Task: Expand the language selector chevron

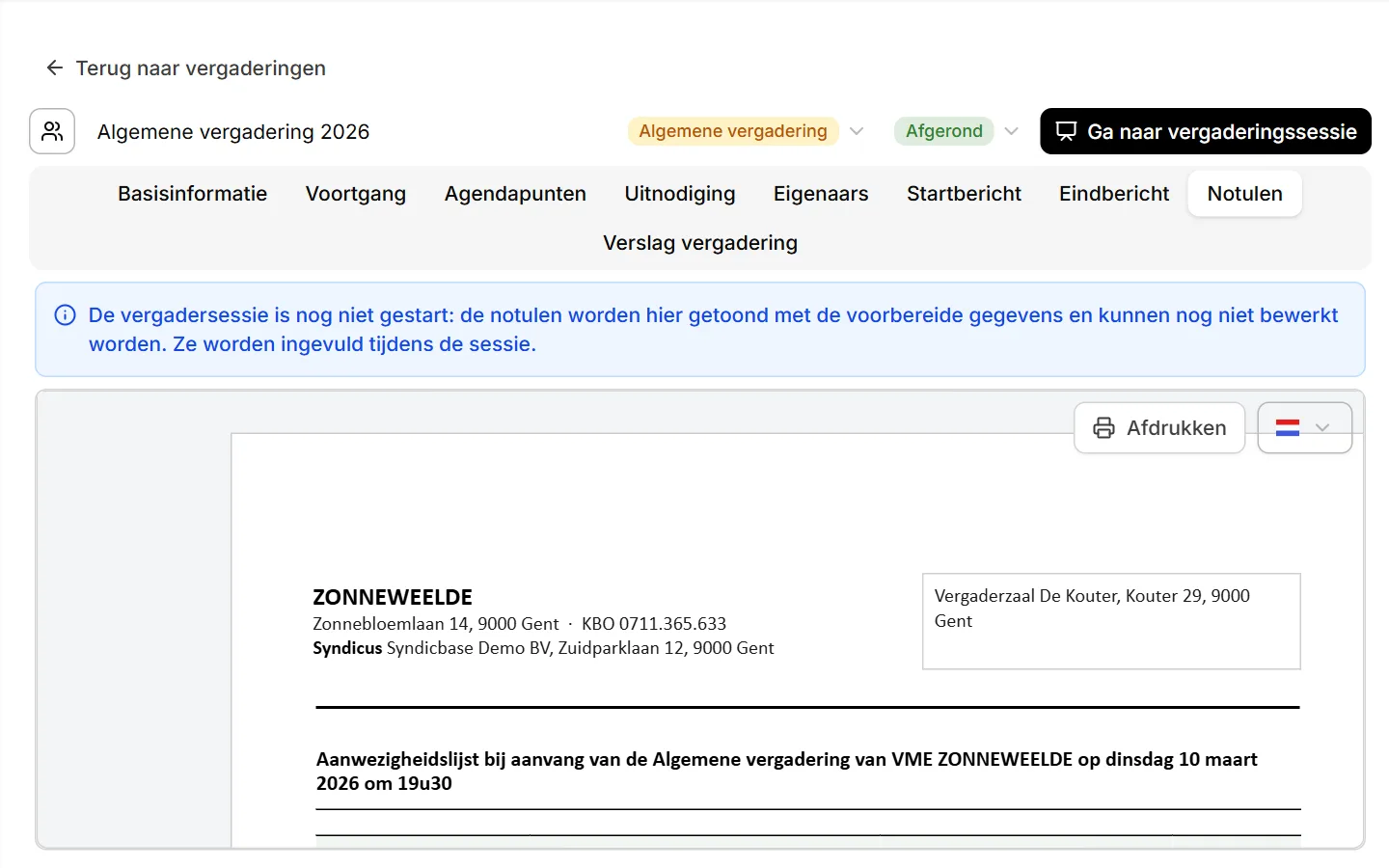Action: click(x=1322, y=428)
